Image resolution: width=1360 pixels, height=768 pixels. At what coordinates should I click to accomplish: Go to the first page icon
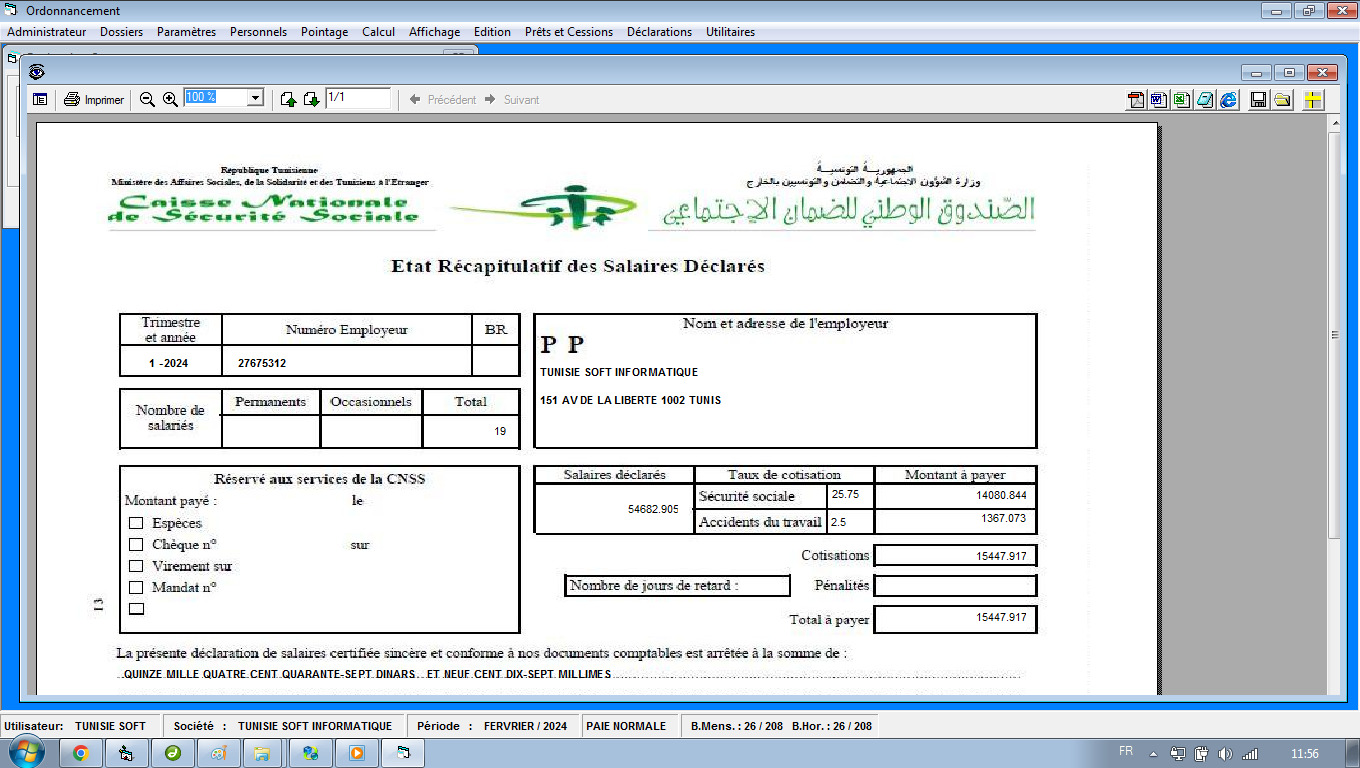(289, 99)
